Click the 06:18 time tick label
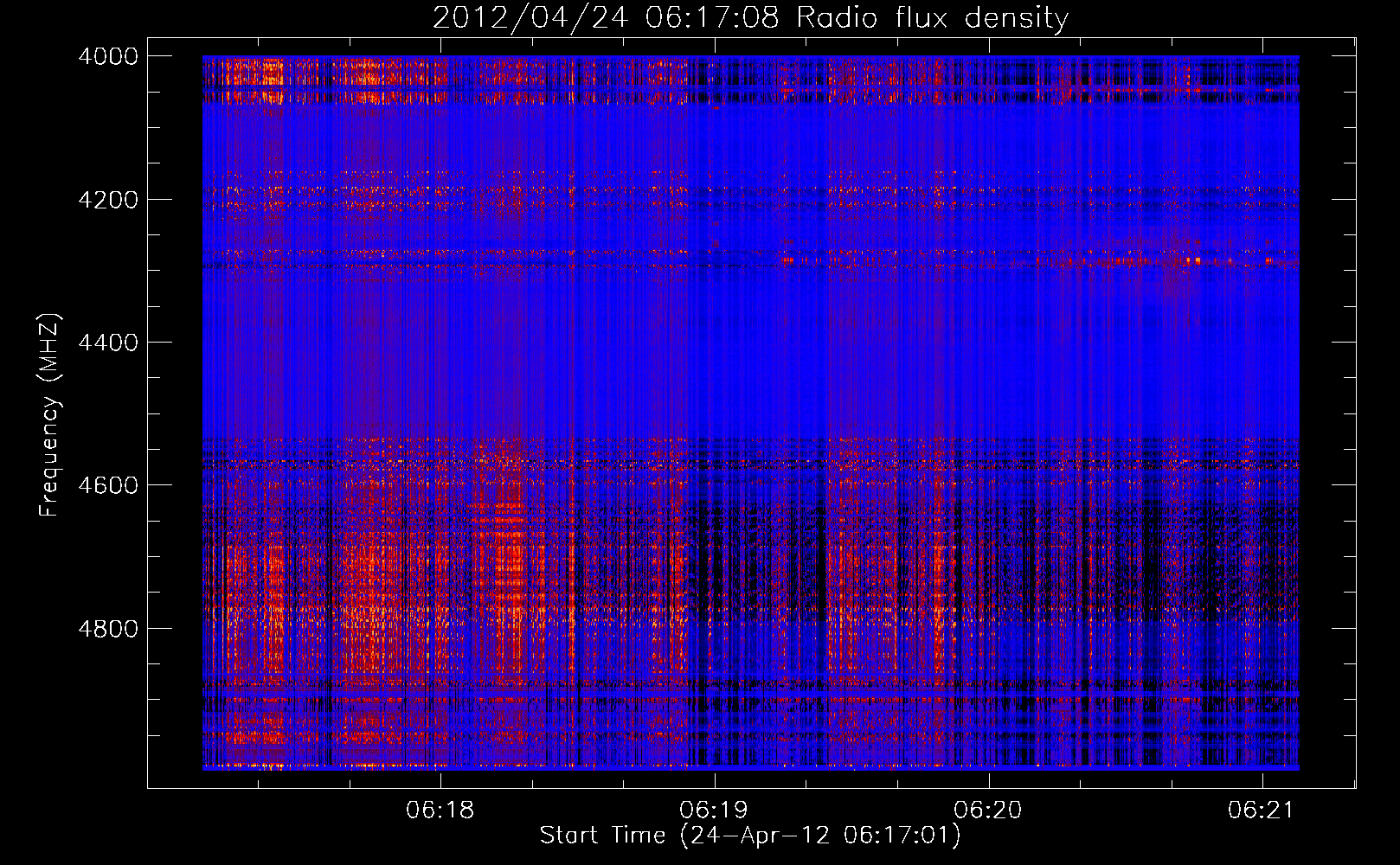The height and width of the screenshot is (865, 1400). tap(440, 811)
